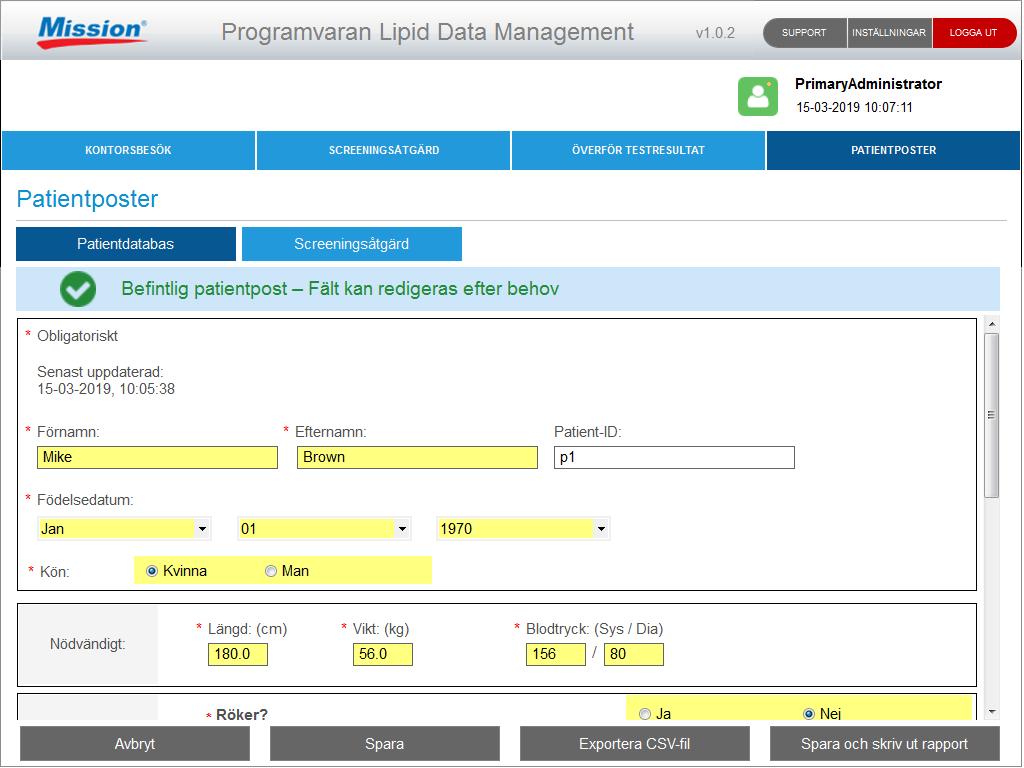Open Inställningar settings
Screen dimensions: 1024x768
(889, 33)
